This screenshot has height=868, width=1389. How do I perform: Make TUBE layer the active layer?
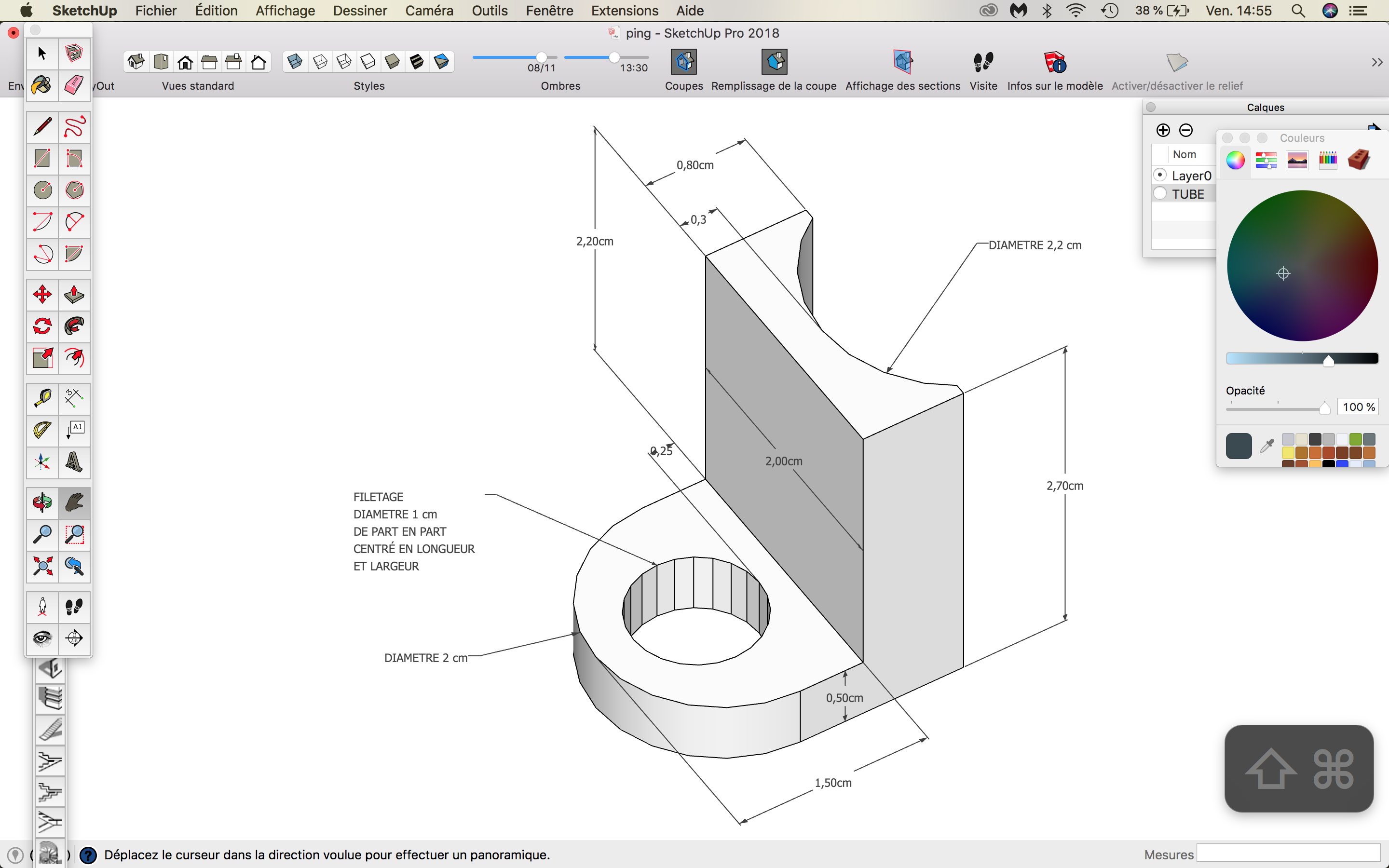(x=1160, y=193)
